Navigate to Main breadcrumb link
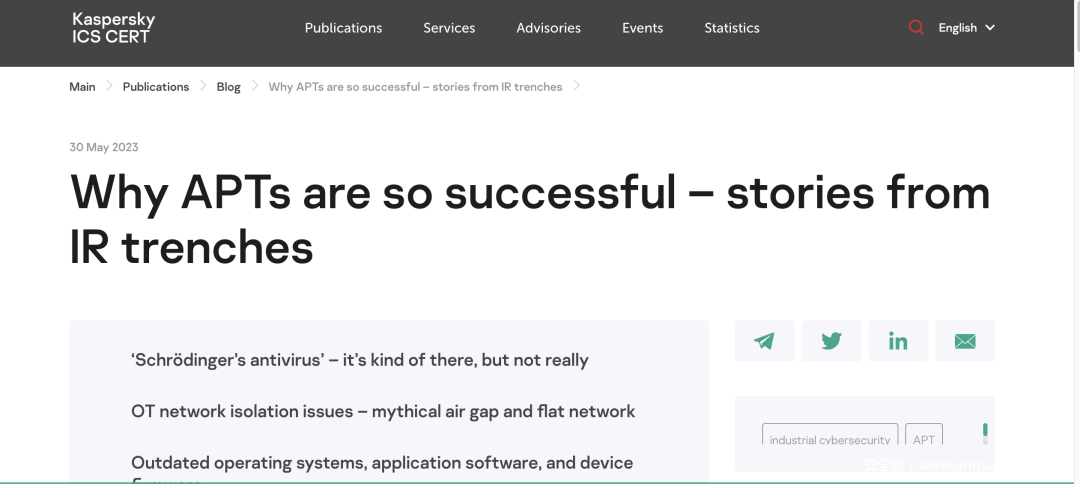This screenshot has width=1080, height=484. [82, 87]
